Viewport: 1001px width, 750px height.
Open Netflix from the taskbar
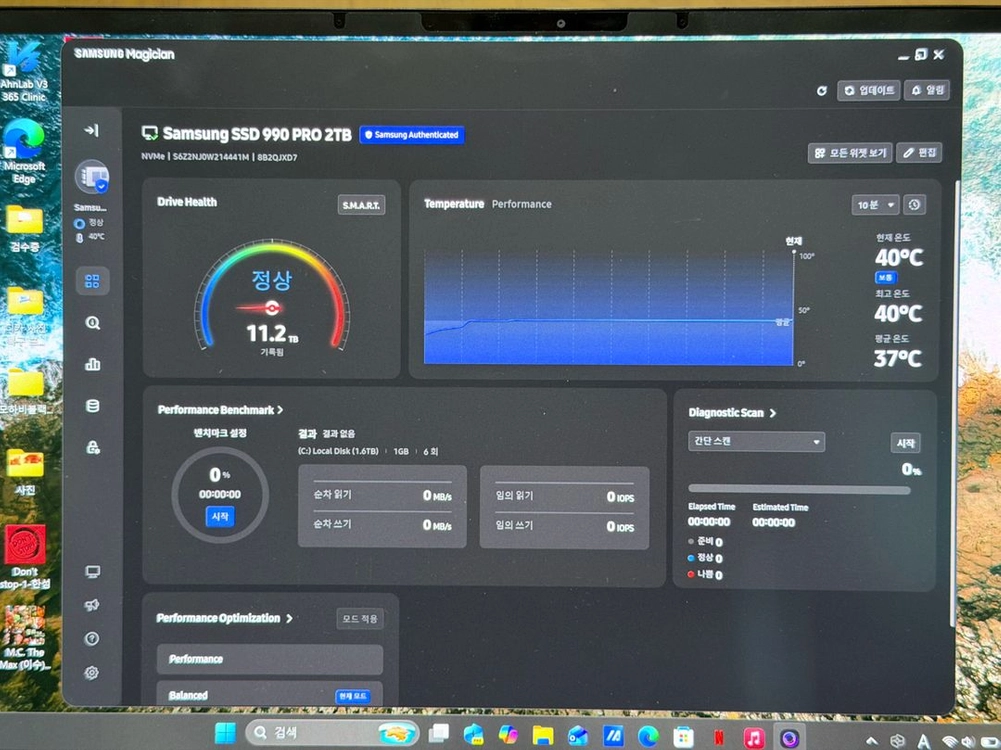(719, 738)
